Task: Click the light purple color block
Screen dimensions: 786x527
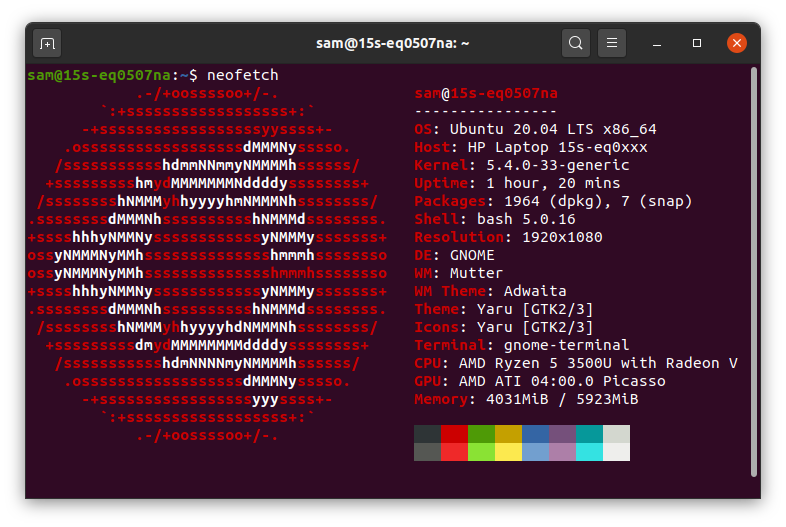Action: [563, 452]
